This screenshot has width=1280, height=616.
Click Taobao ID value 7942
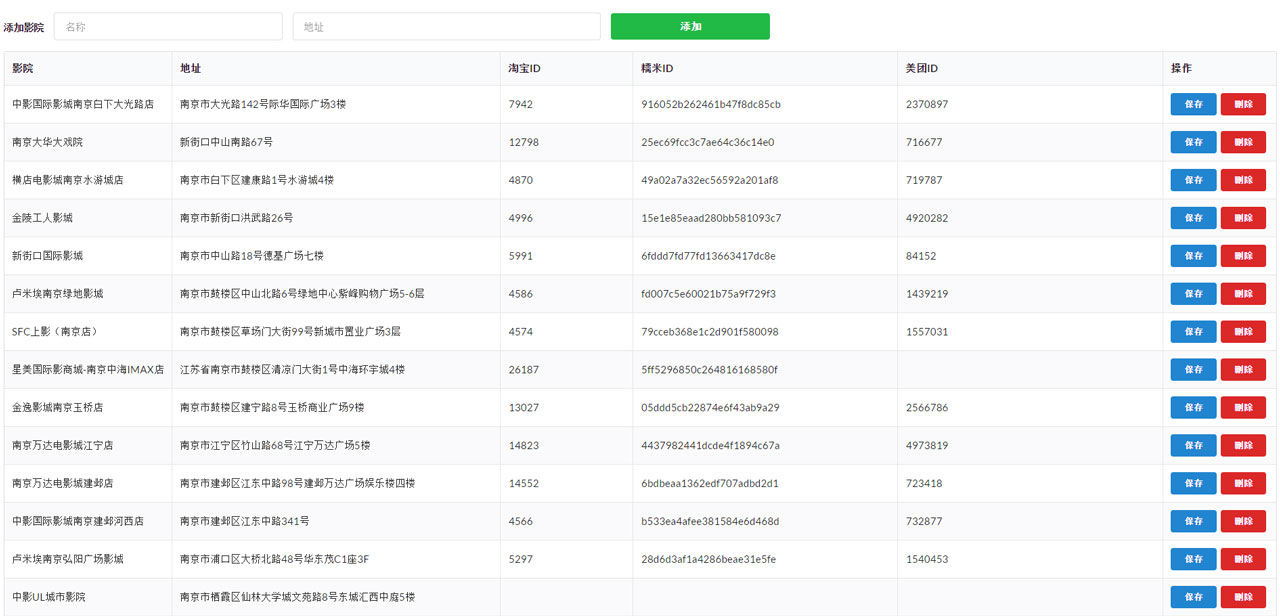[521, 104]
